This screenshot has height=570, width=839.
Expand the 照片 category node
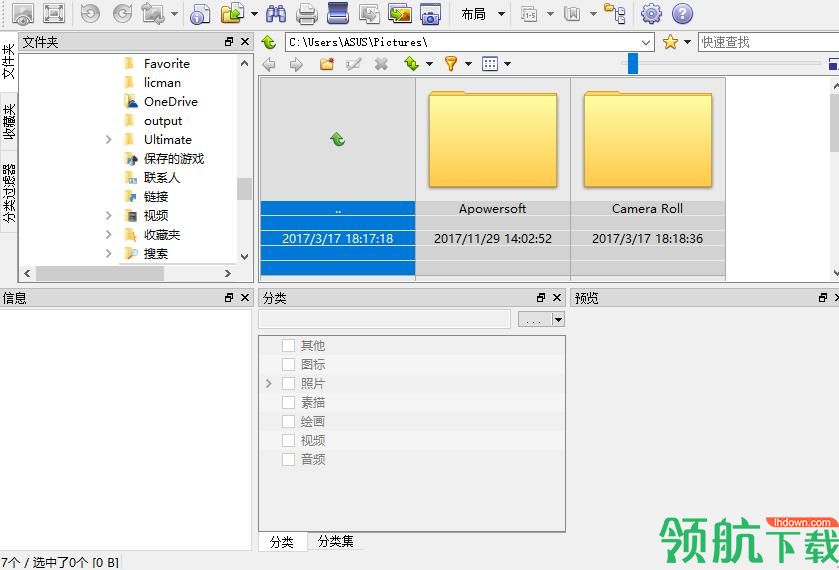pos(269,384)
